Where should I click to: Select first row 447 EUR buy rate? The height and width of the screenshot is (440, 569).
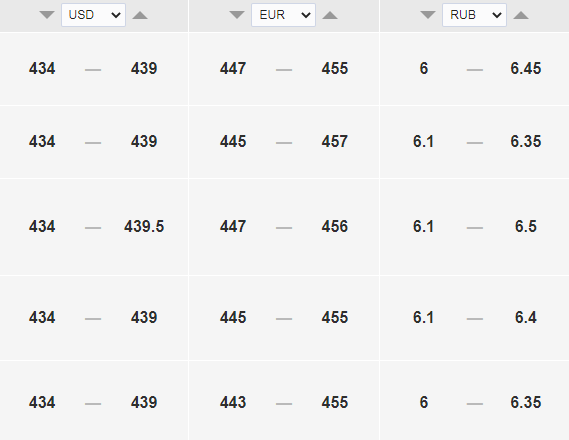pos(233,69)
